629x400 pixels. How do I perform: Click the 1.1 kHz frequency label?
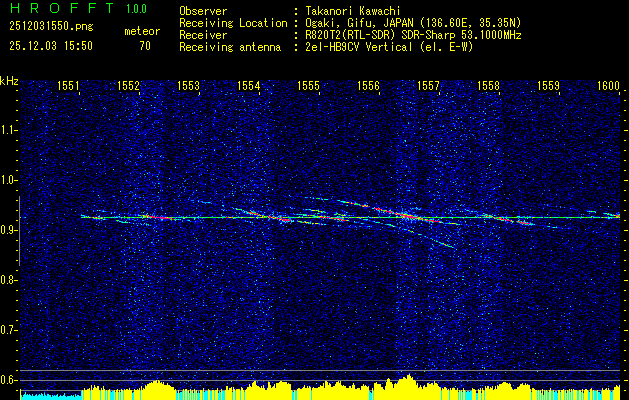9,130
